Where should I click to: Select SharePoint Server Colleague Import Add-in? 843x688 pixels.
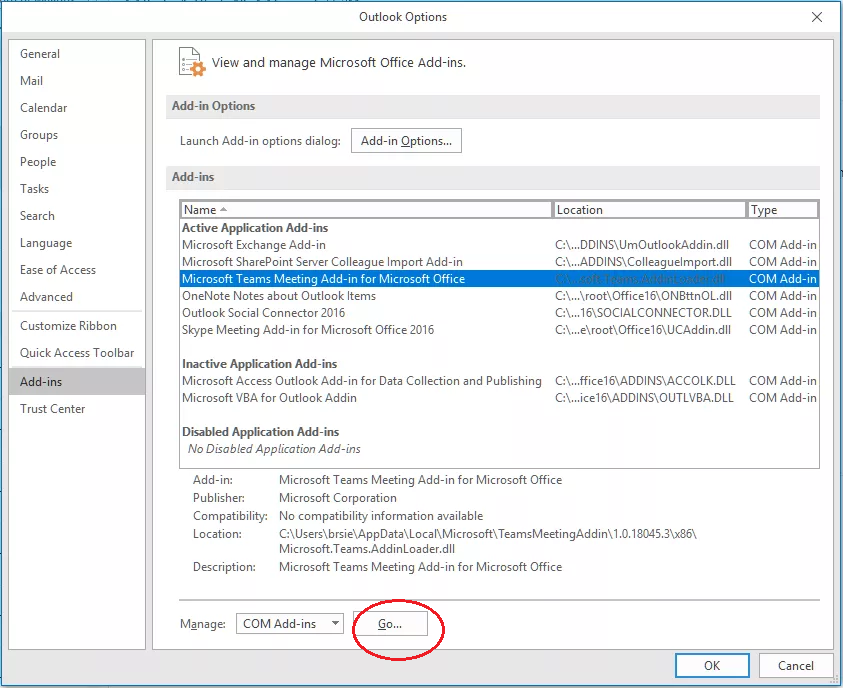click(x=499, y=262)
